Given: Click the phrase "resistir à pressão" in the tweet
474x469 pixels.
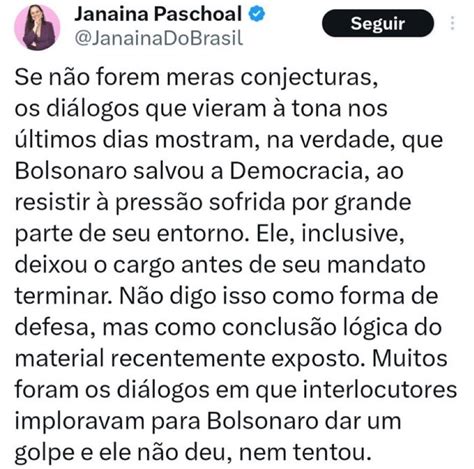Looking at the screenshot, I should (x=108, y=203).
